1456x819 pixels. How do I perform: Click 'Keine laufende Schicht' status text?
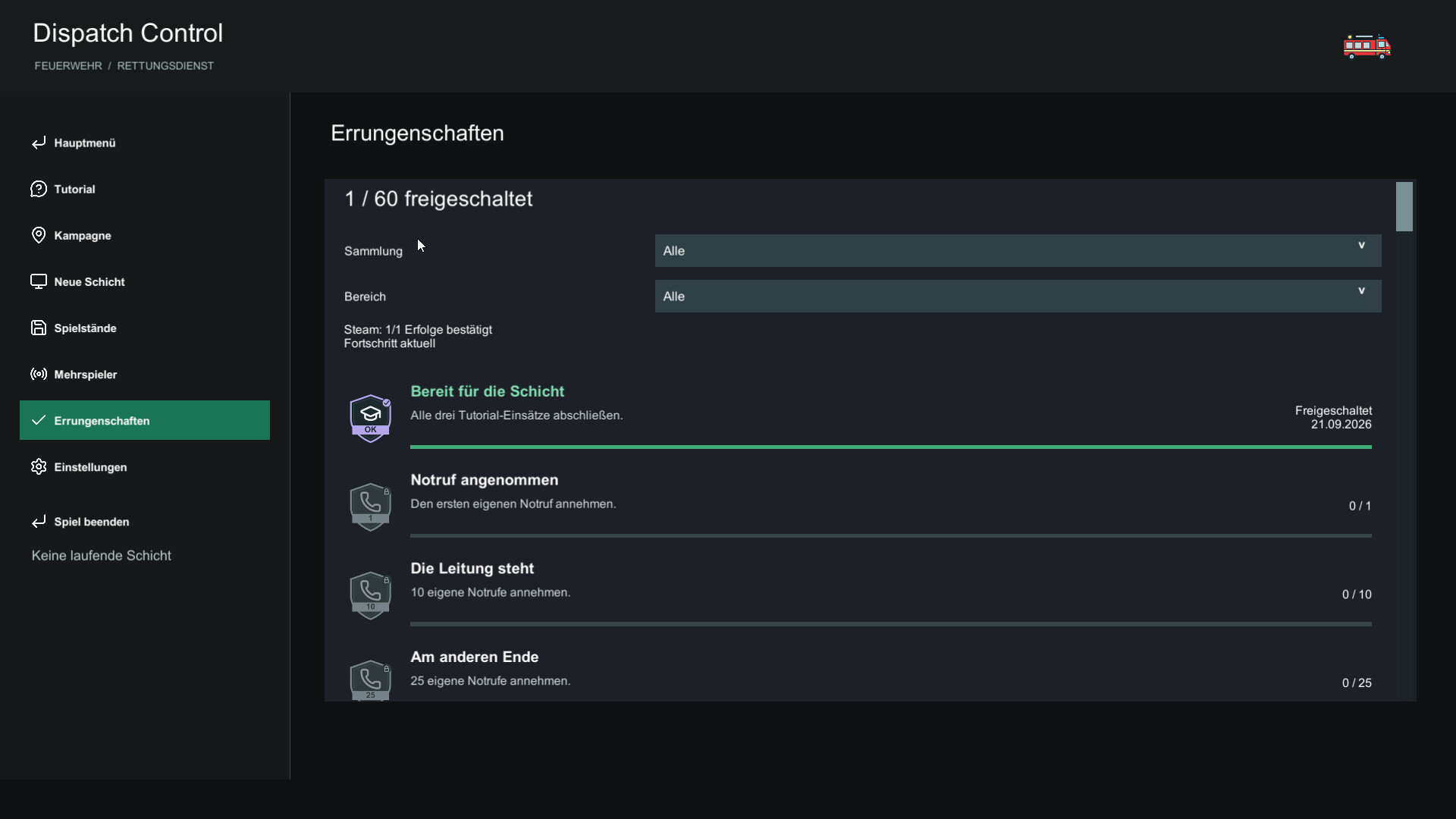[102, 556]
